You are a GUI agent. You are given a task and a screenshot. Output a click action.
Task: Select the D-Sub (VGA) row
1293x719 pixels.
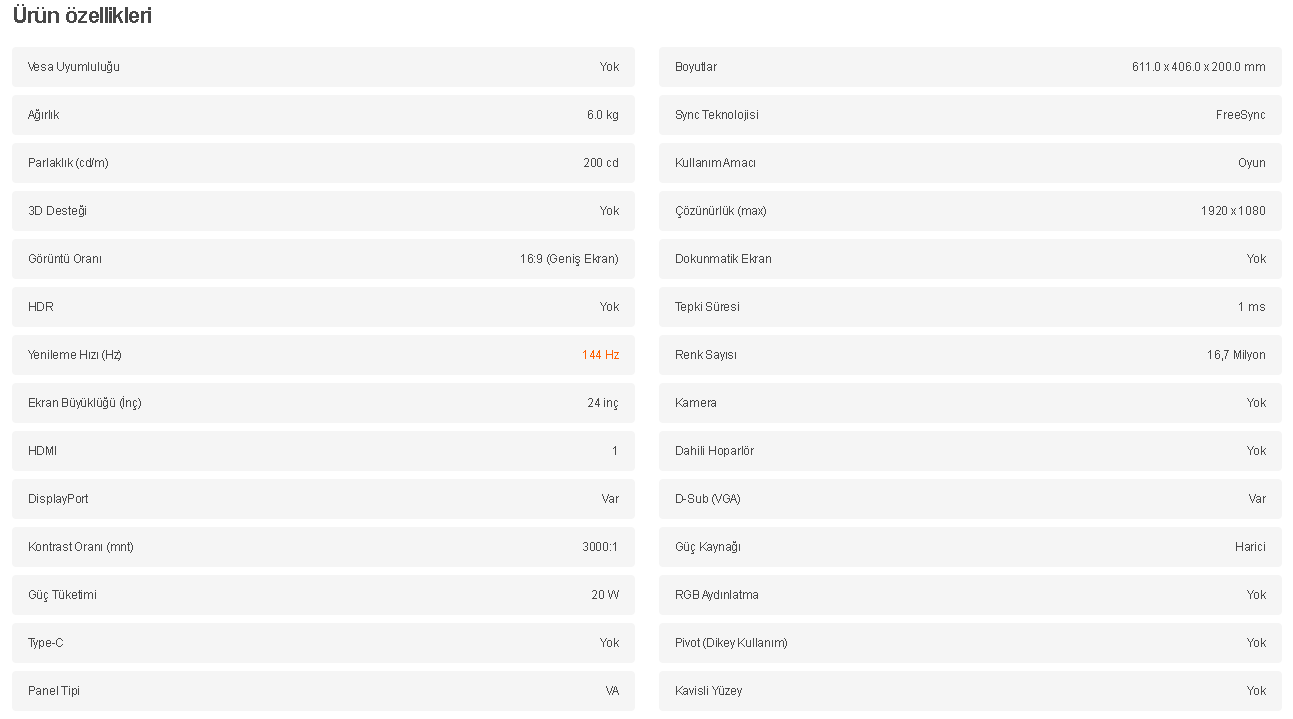click(x=970, y=499)
